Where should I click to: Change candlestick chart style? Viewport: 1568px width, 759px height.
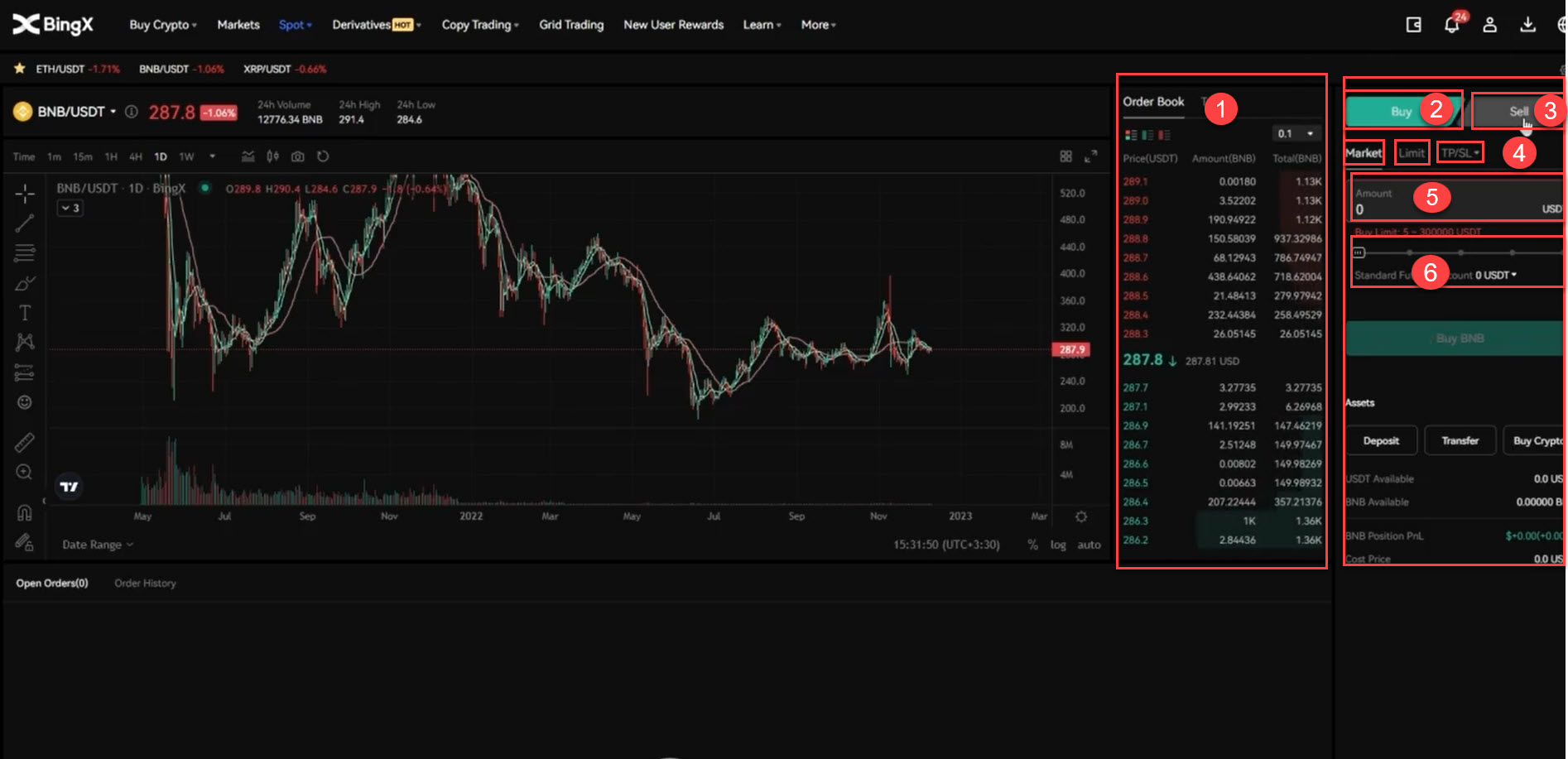tap(272, 156)
